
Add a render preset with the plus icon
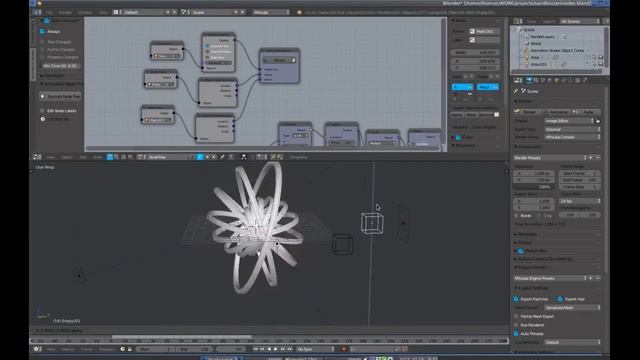pyautogui.click(x=591, y=158)
